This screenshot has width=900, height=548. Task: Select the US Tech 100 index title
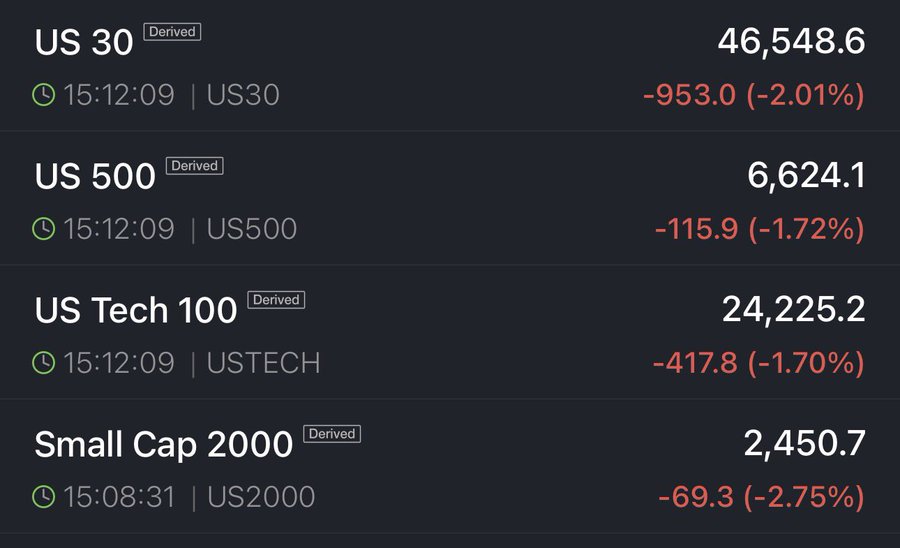pyautogui.click(x=136, y=310)
